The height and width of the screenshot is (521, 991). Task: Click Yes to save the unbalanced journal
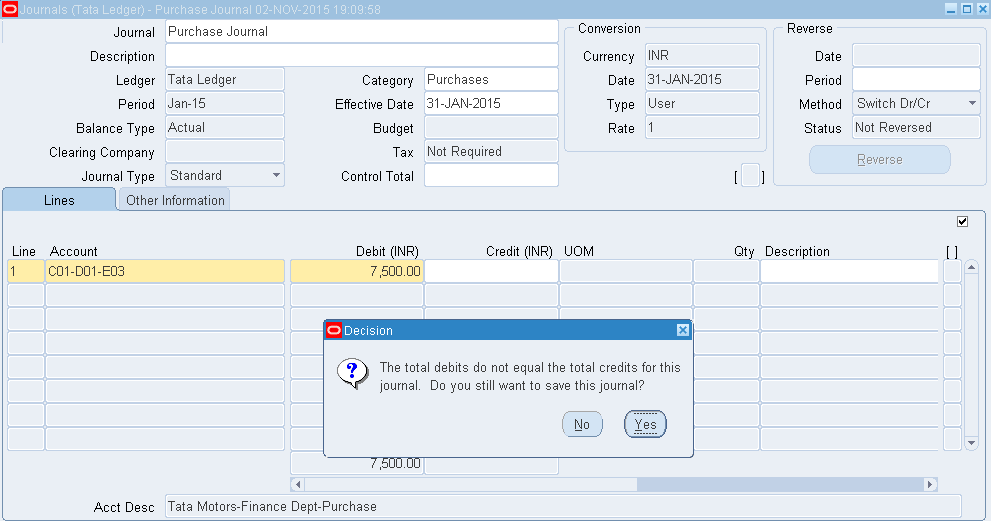click(645, 424)
